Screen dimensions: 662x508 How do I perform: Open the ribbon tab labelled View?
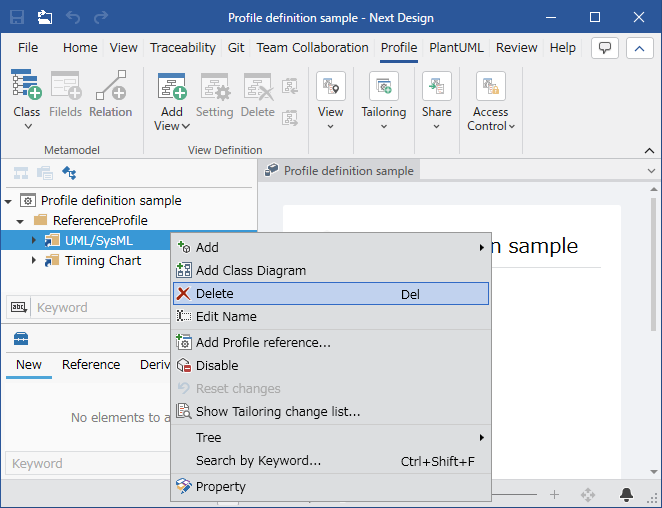(x=124, y=47)
